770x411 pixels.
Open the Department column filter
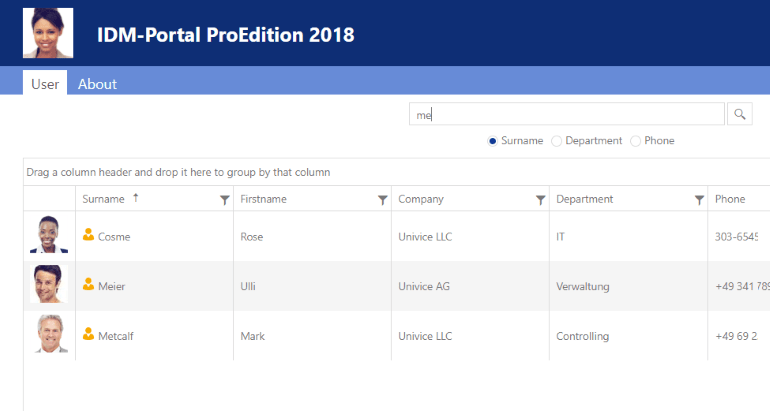[699, 200]
